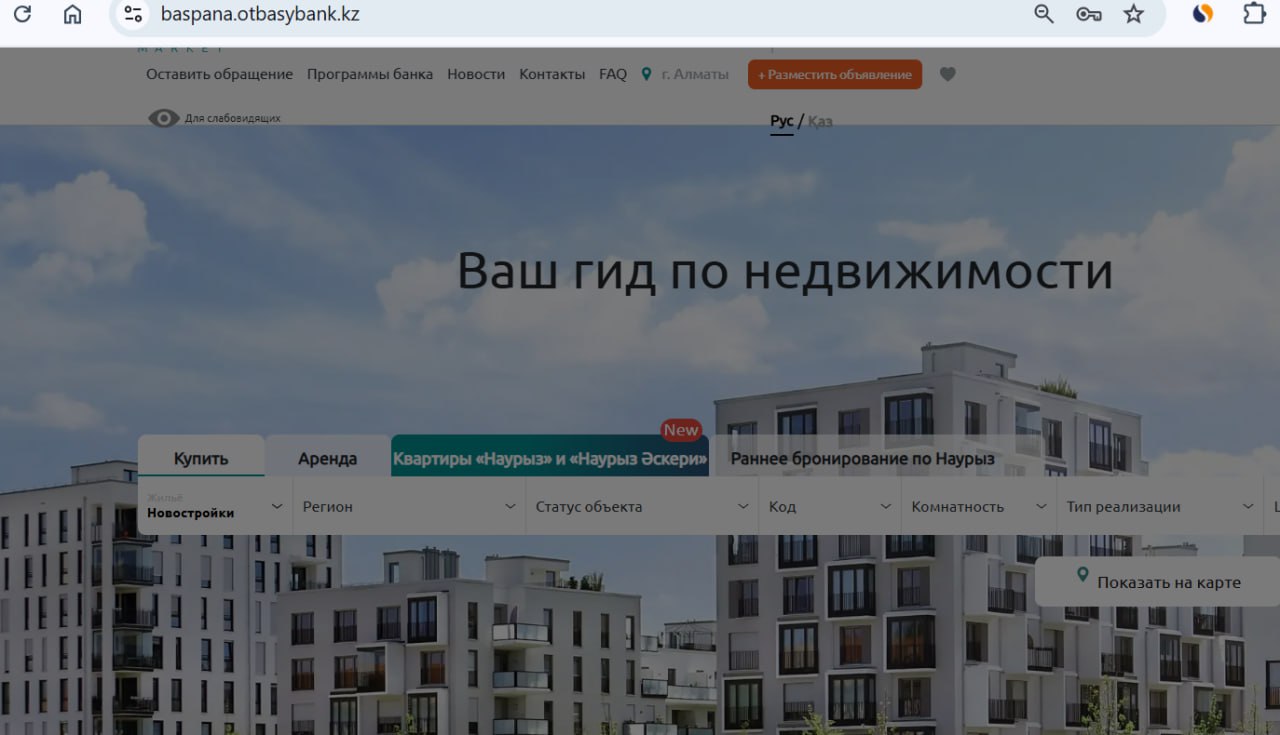
Task: Click the browser reload icon
Action: tap(21, 14)
